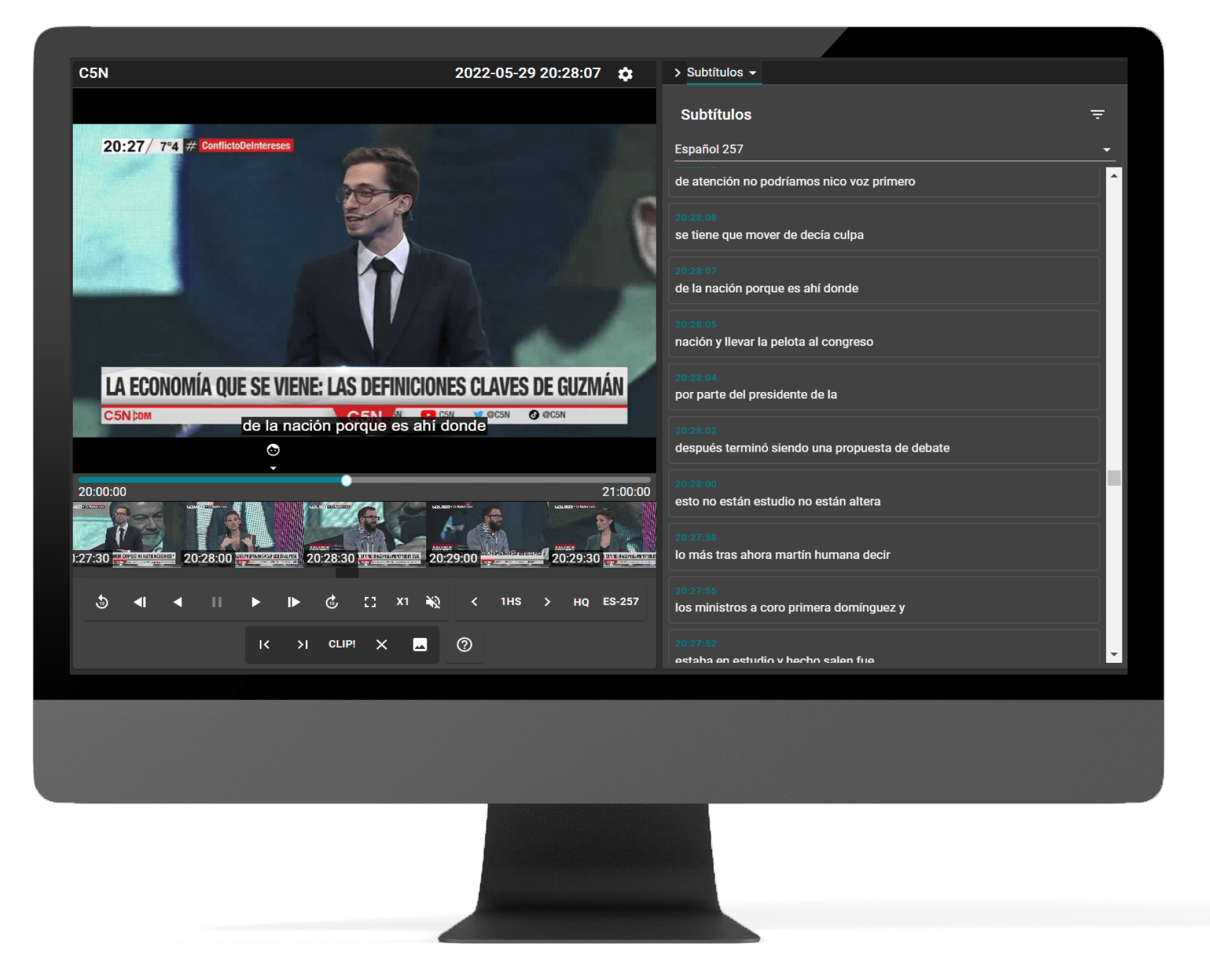The image size is (1210, 980).
Task: Enter fullscreen mode
Action: click(370, 602)
